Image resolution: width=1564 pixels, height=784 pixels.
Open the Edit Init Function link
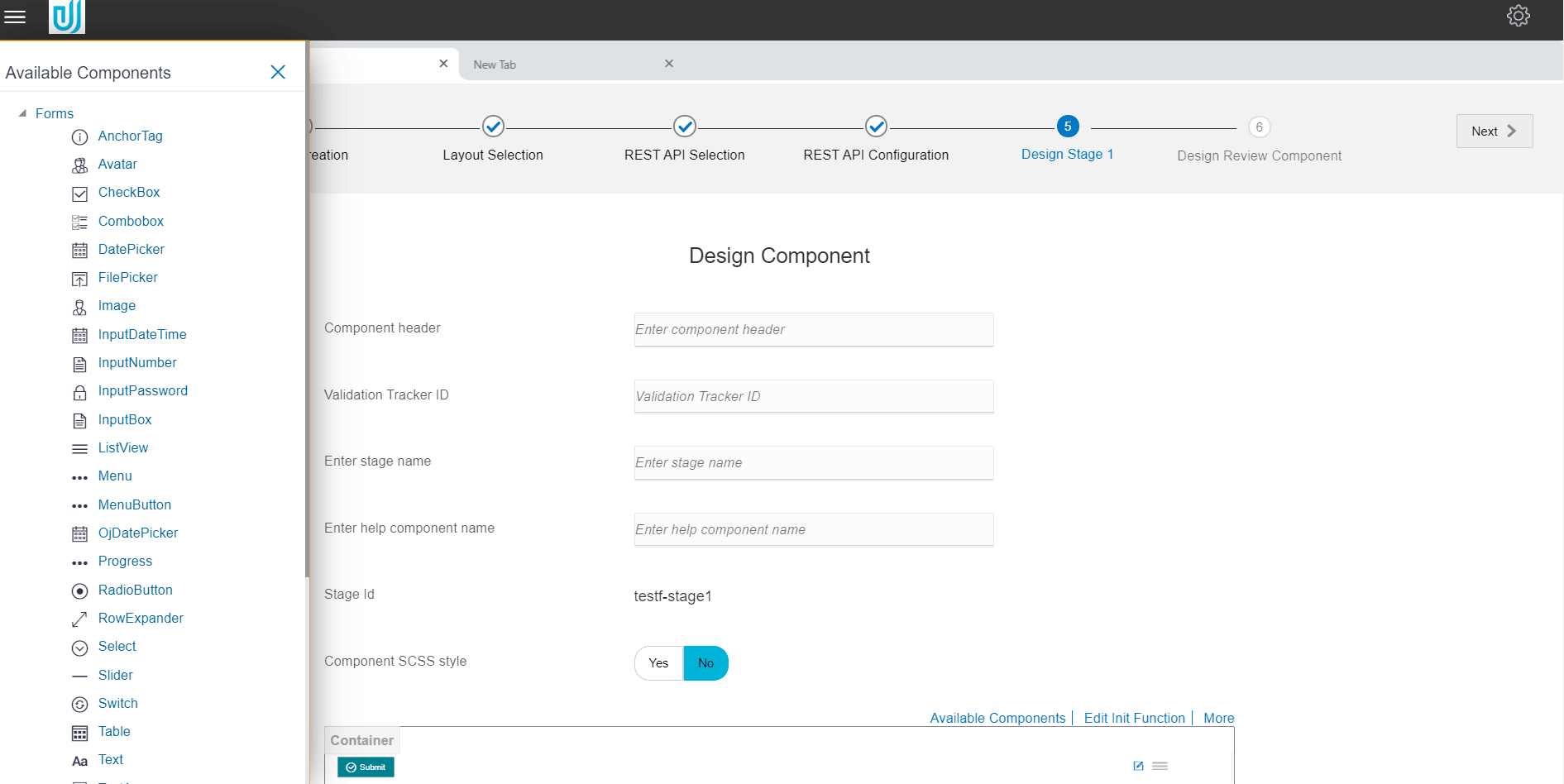pos(1134,718)
